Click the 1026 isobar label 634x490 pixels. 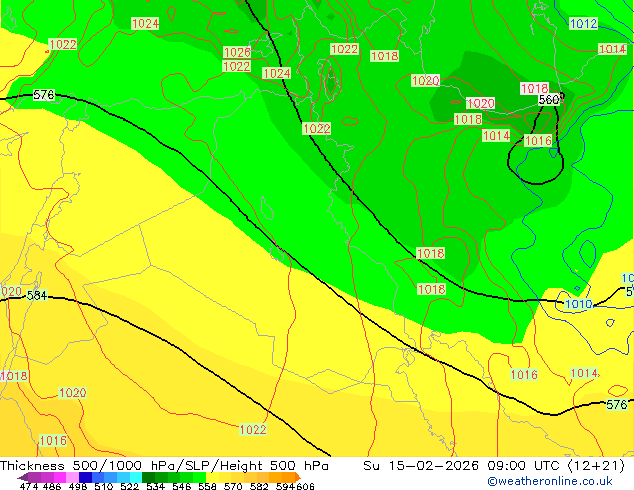(237, 52)
